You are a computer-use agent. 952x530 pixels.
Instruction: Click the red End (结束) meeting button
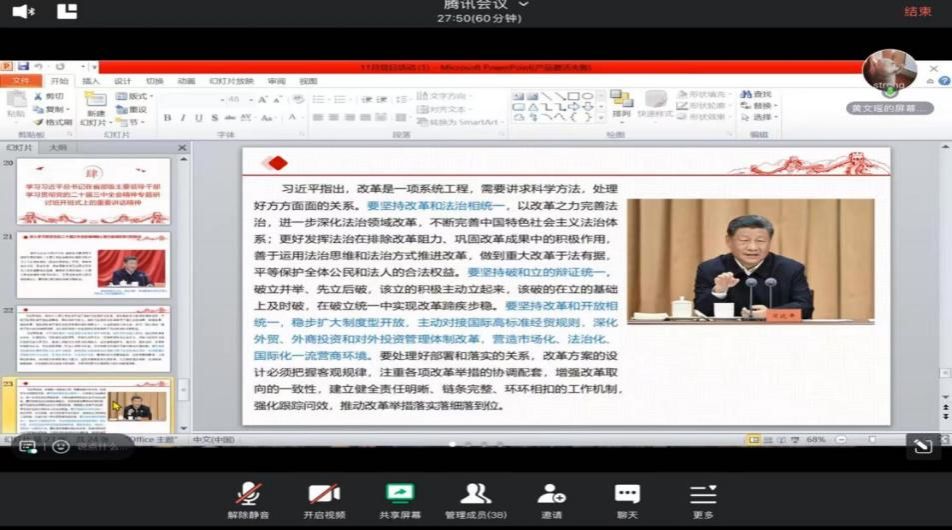pos(917,12)
